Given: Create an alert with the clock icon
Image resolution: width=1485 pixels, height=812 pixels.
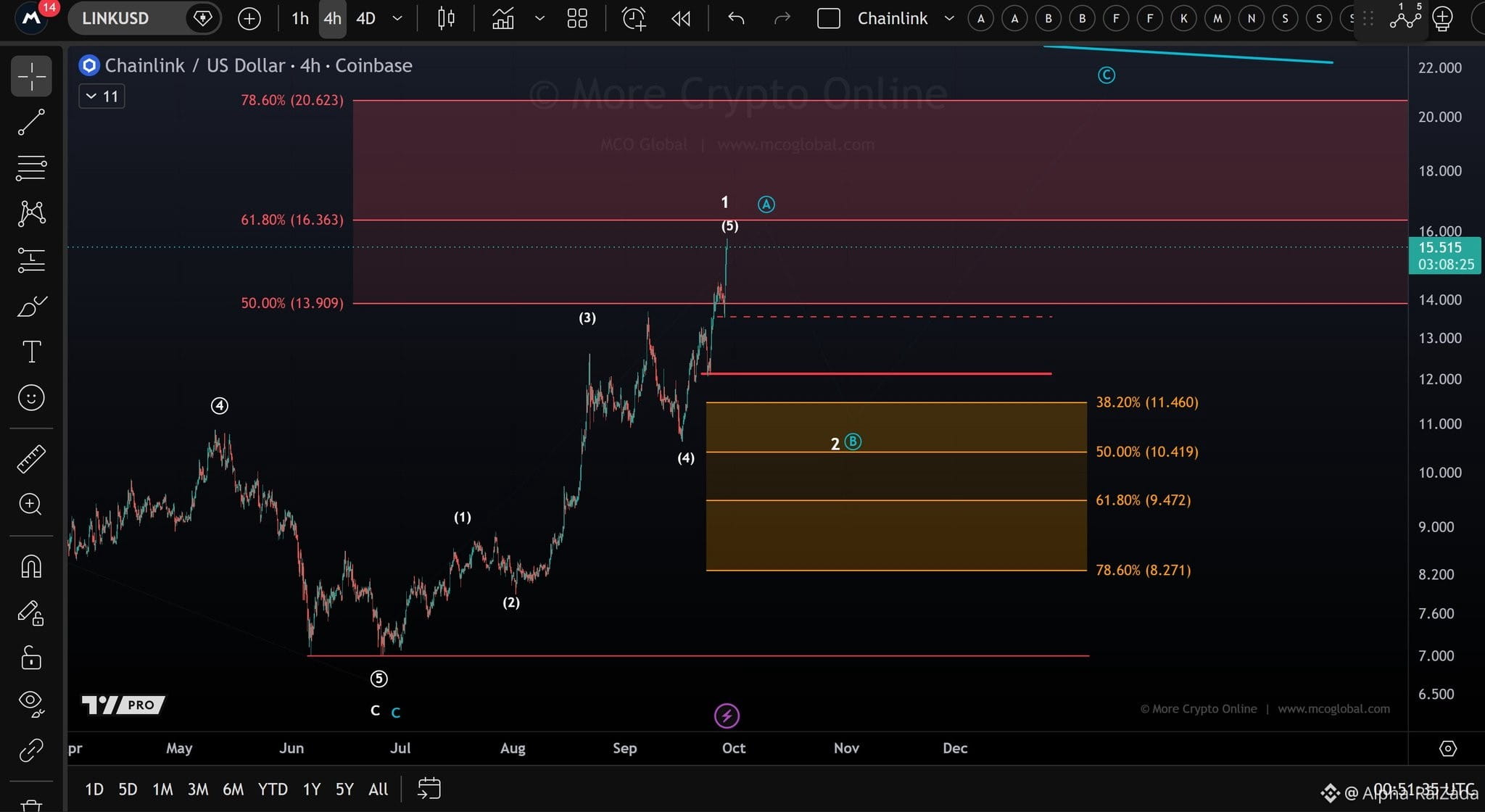Looking at the screenshot, I should (x=634, y=18).
